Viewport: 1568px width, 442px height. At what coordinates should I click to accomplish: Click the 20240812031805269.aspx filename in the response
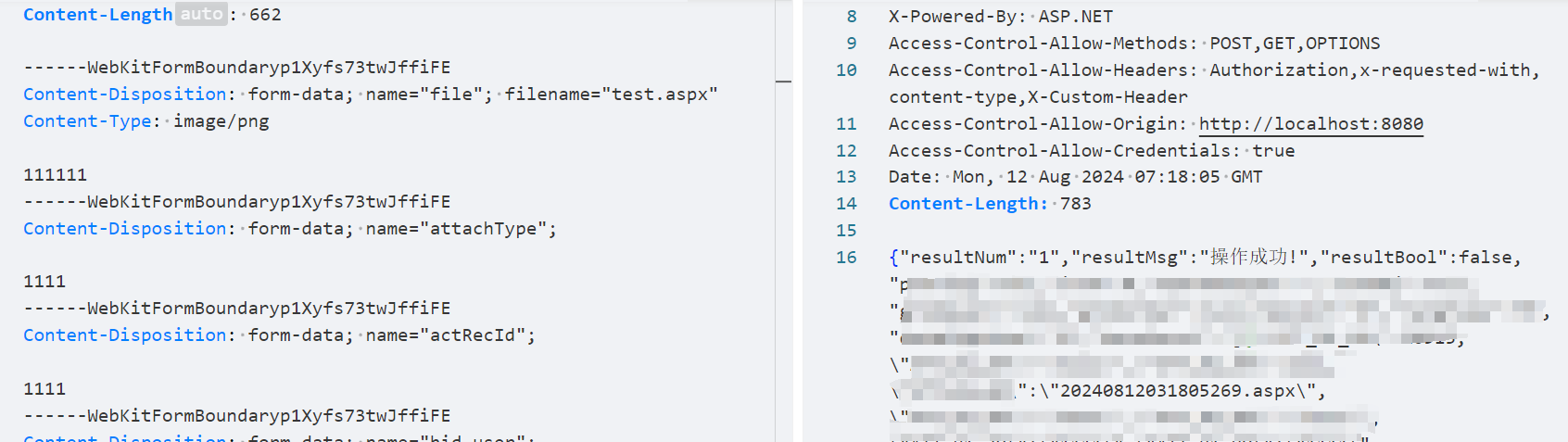pyautogui.click(x=1177, y=390)
